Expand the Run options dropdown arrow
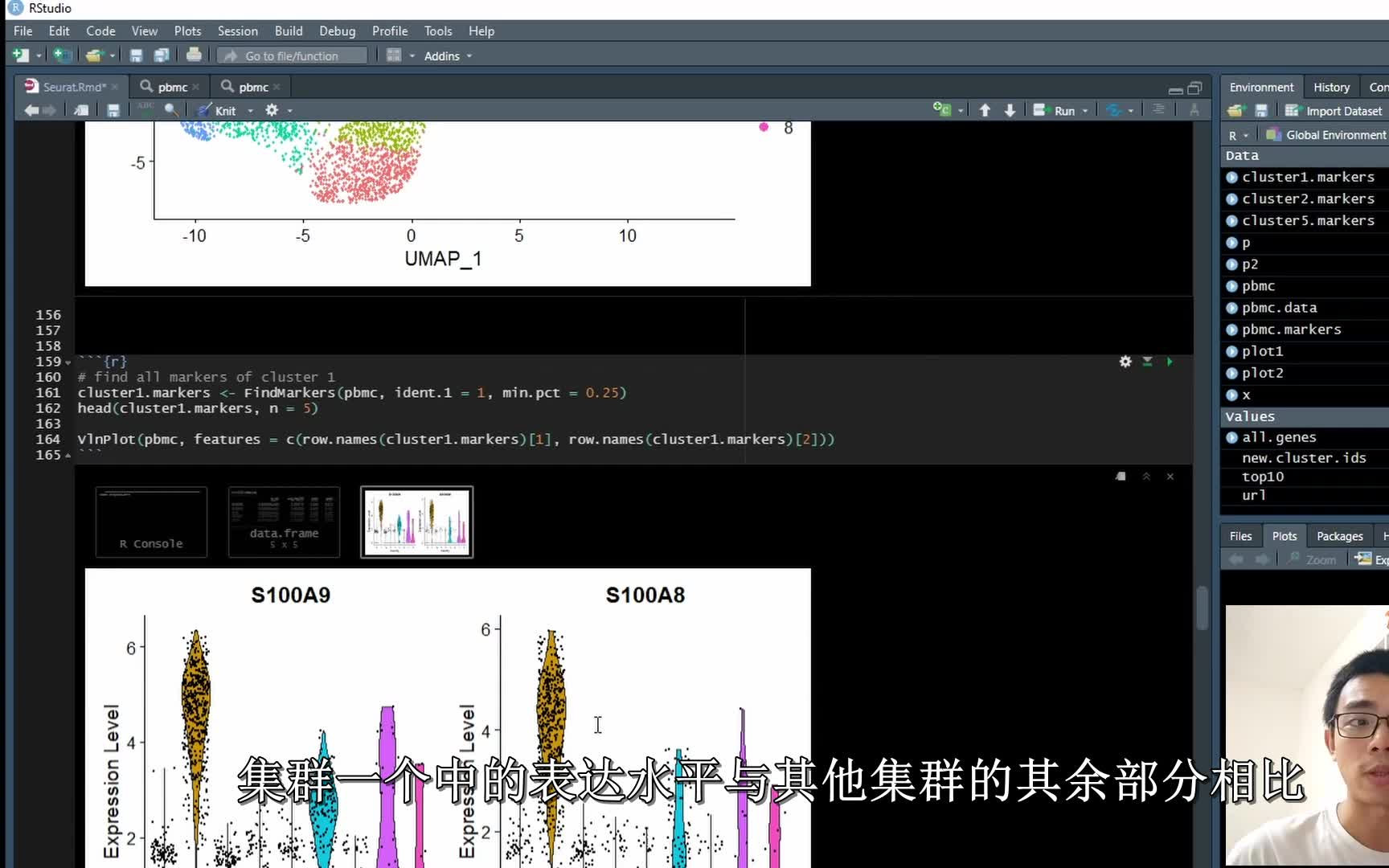 [x=1085, y=111]
